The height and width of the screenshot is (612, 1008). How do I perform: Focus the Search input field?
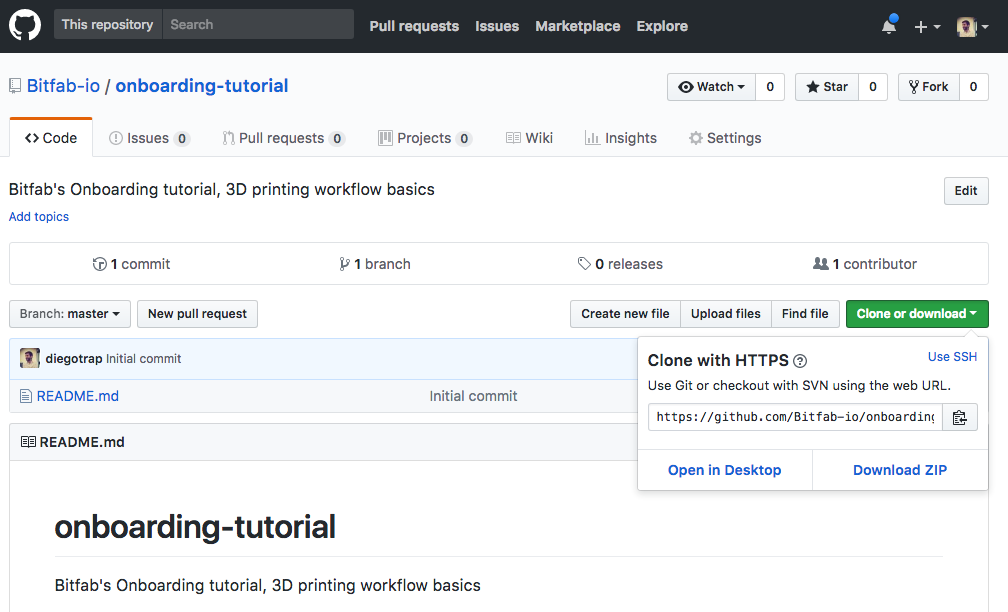(x=258, y=24)
